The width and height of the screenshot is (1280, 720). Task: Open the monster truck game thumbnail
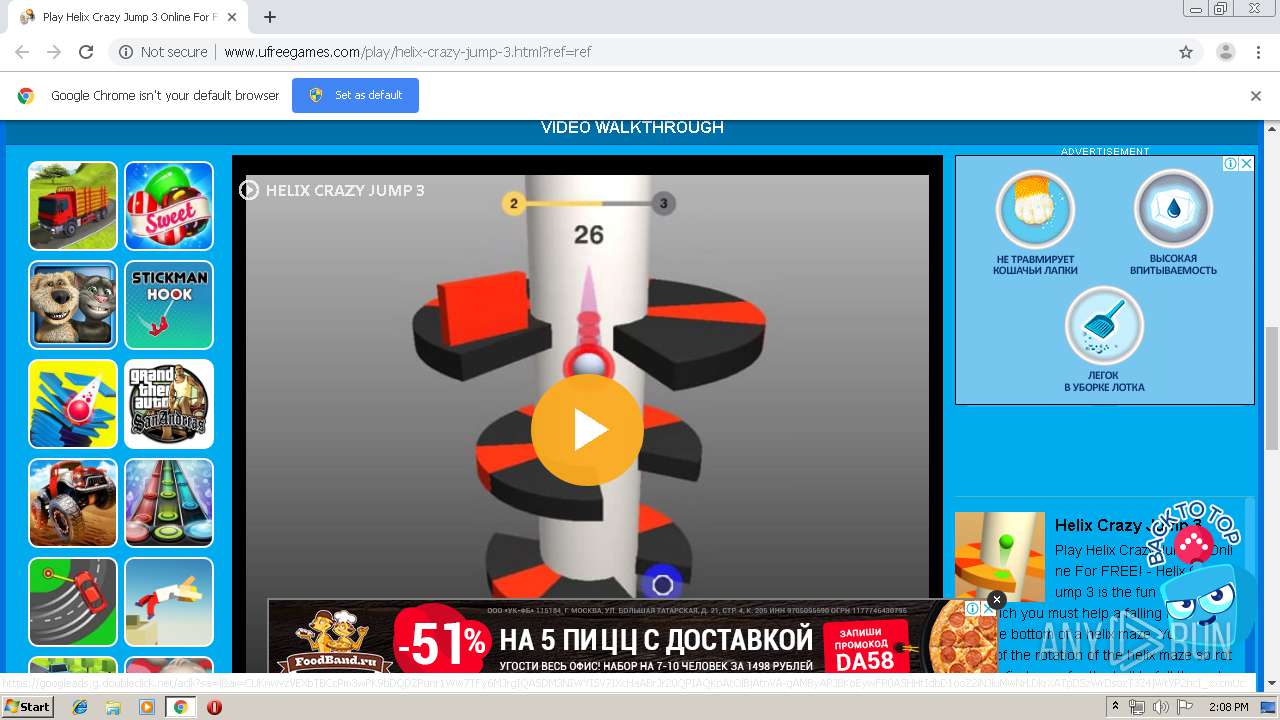(x=73, y=503)
